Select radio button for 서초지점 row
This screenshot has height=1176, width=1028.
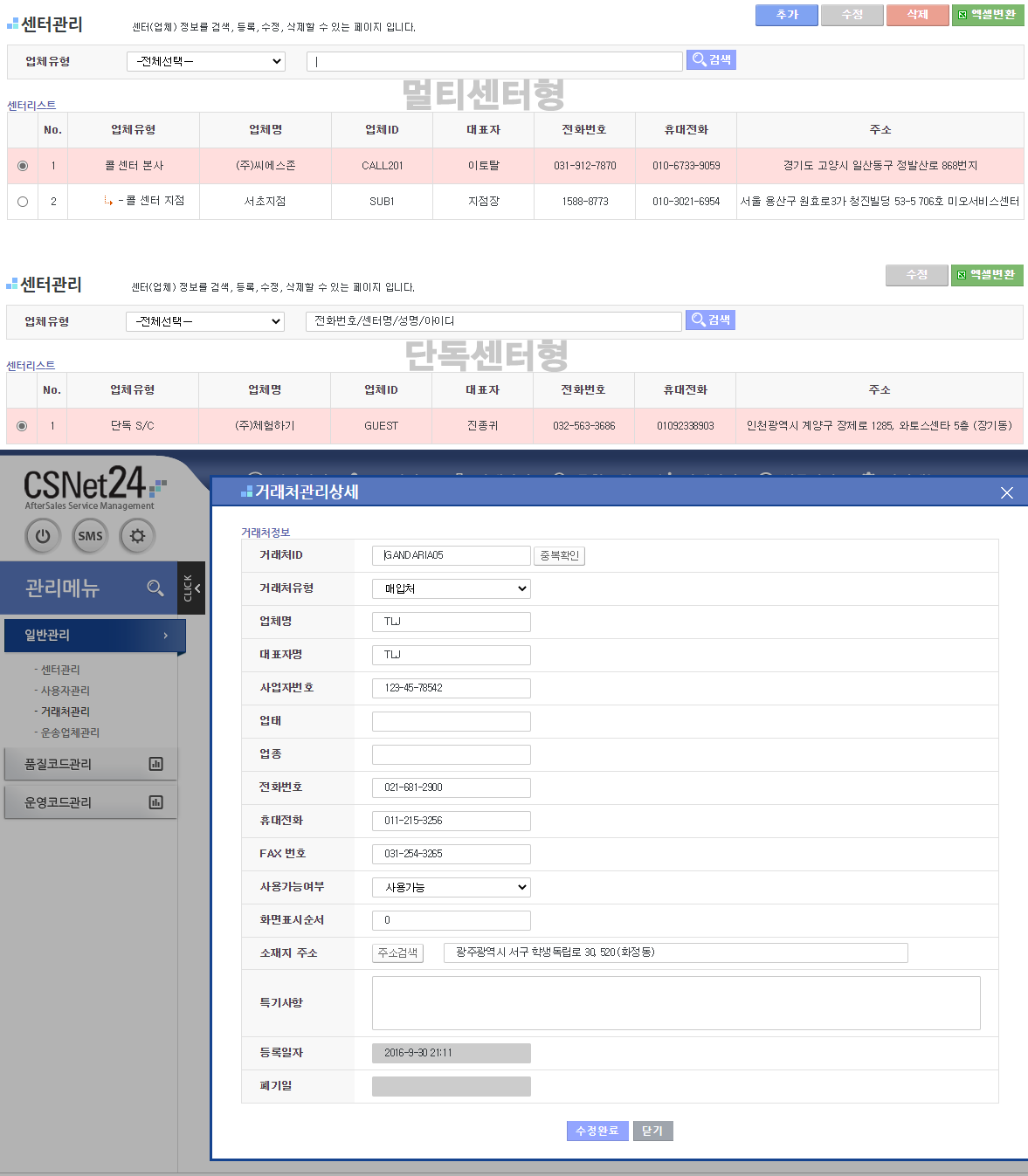(x=23, y=202)
